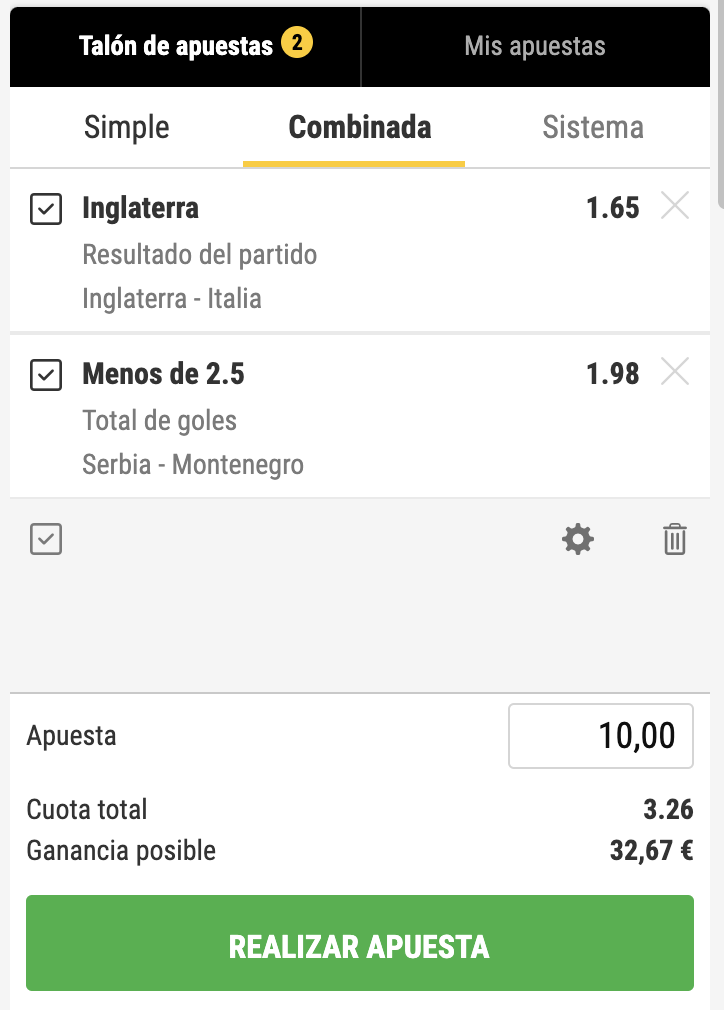Open the Serbia - Montenegro match link
The image size is (724, 1010).
point(193,465)
